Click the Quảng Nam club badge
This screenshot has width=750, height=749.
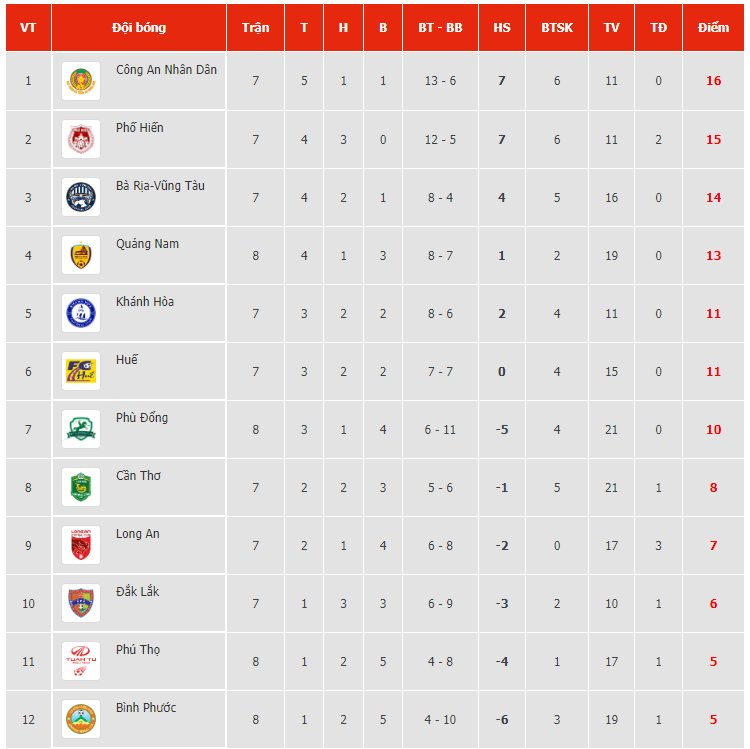click(x=80, y=255)
